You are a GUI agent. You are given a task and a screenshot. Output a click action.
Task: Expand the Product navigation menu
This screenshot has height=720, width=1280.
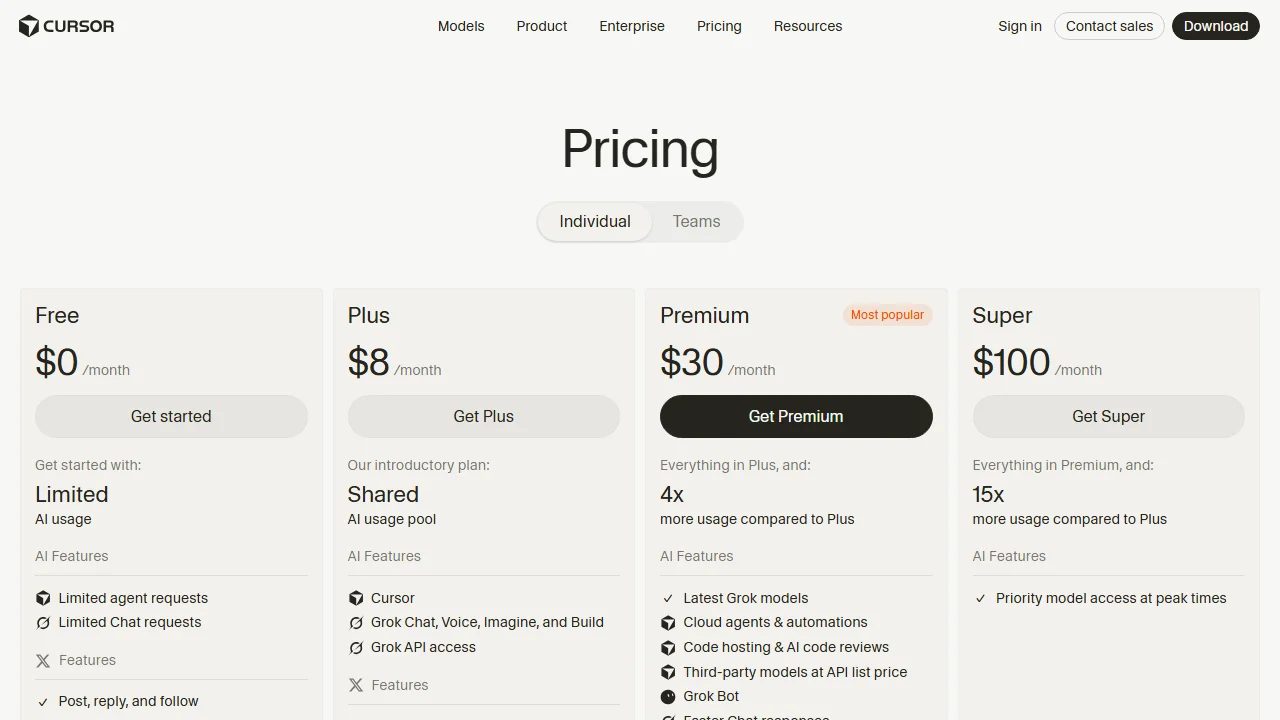(542, 26)
